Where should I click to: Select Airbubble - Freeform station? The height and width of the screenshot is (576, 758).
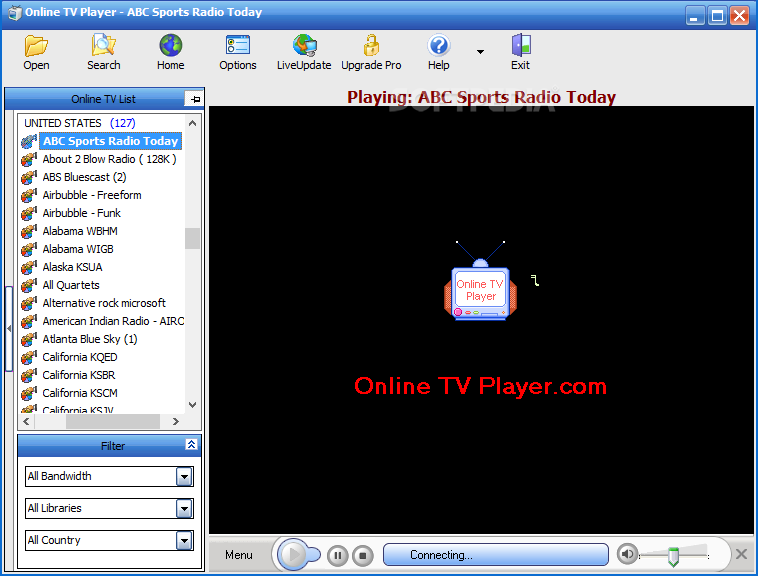(92, 195)
